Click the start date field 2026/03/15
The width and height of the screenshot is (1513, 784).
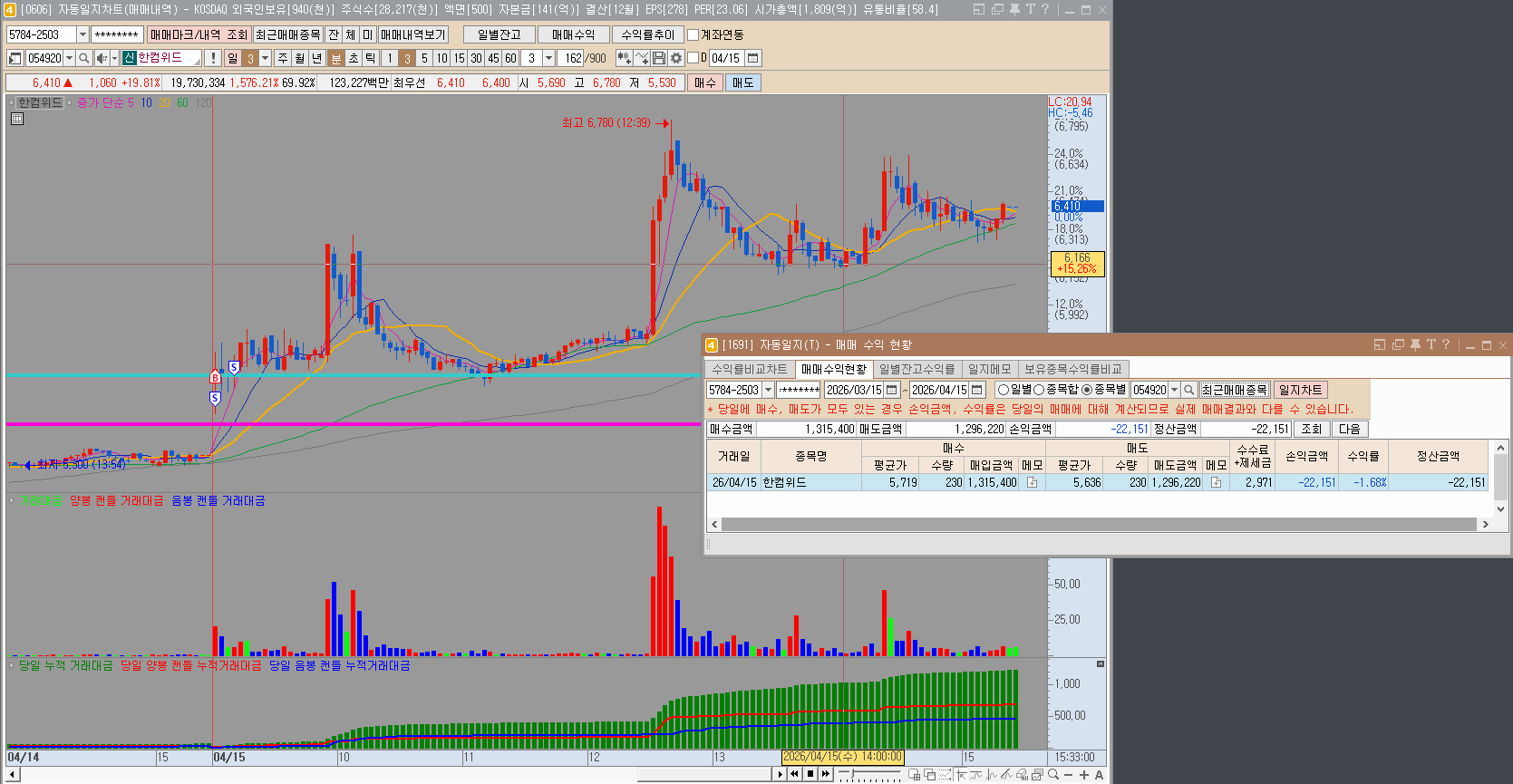click(854, 390)
